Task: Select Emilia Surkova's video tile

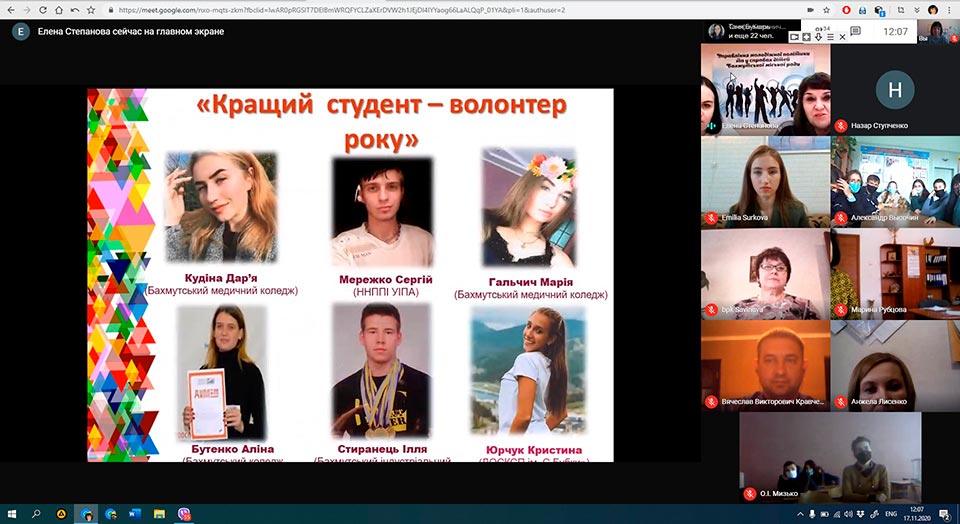Action: [766, 182]
